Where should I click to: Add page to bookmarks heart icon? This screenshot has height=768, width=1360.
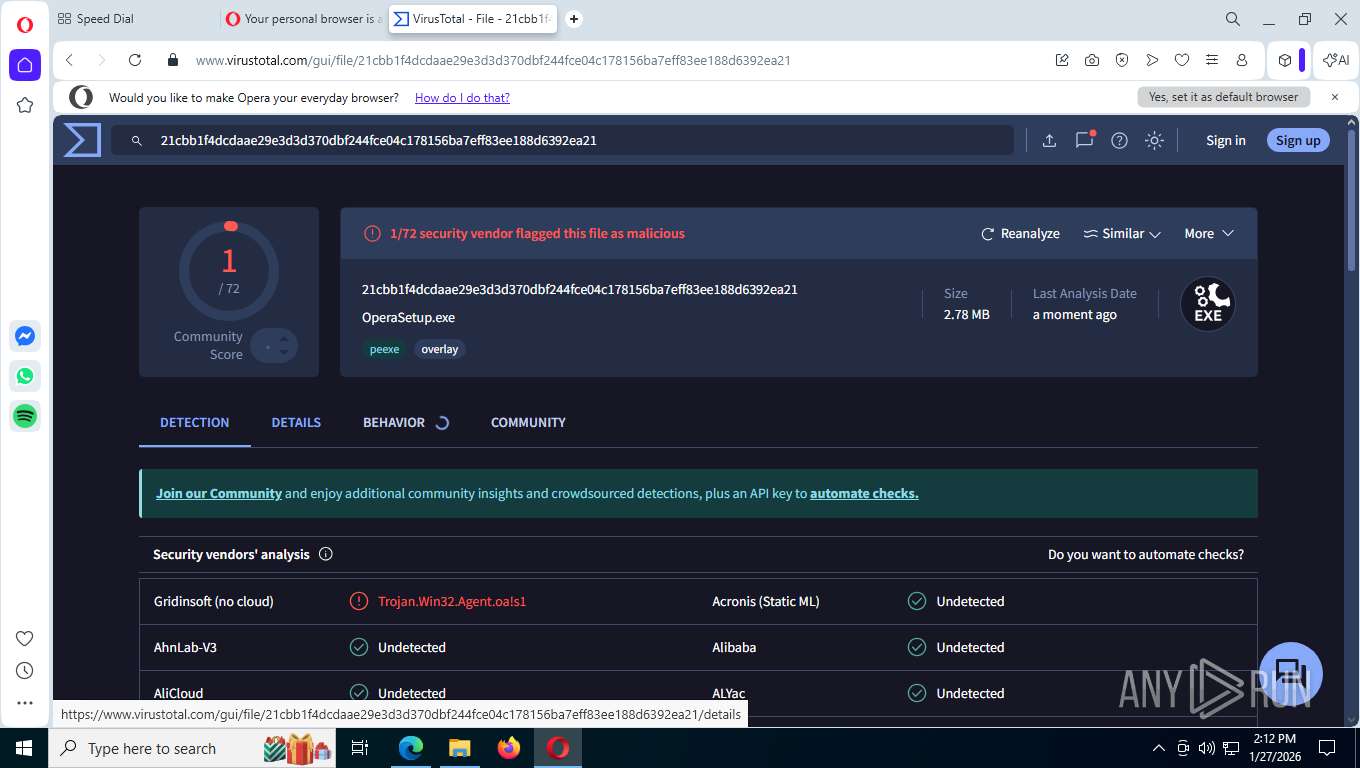click(1182, 60)
